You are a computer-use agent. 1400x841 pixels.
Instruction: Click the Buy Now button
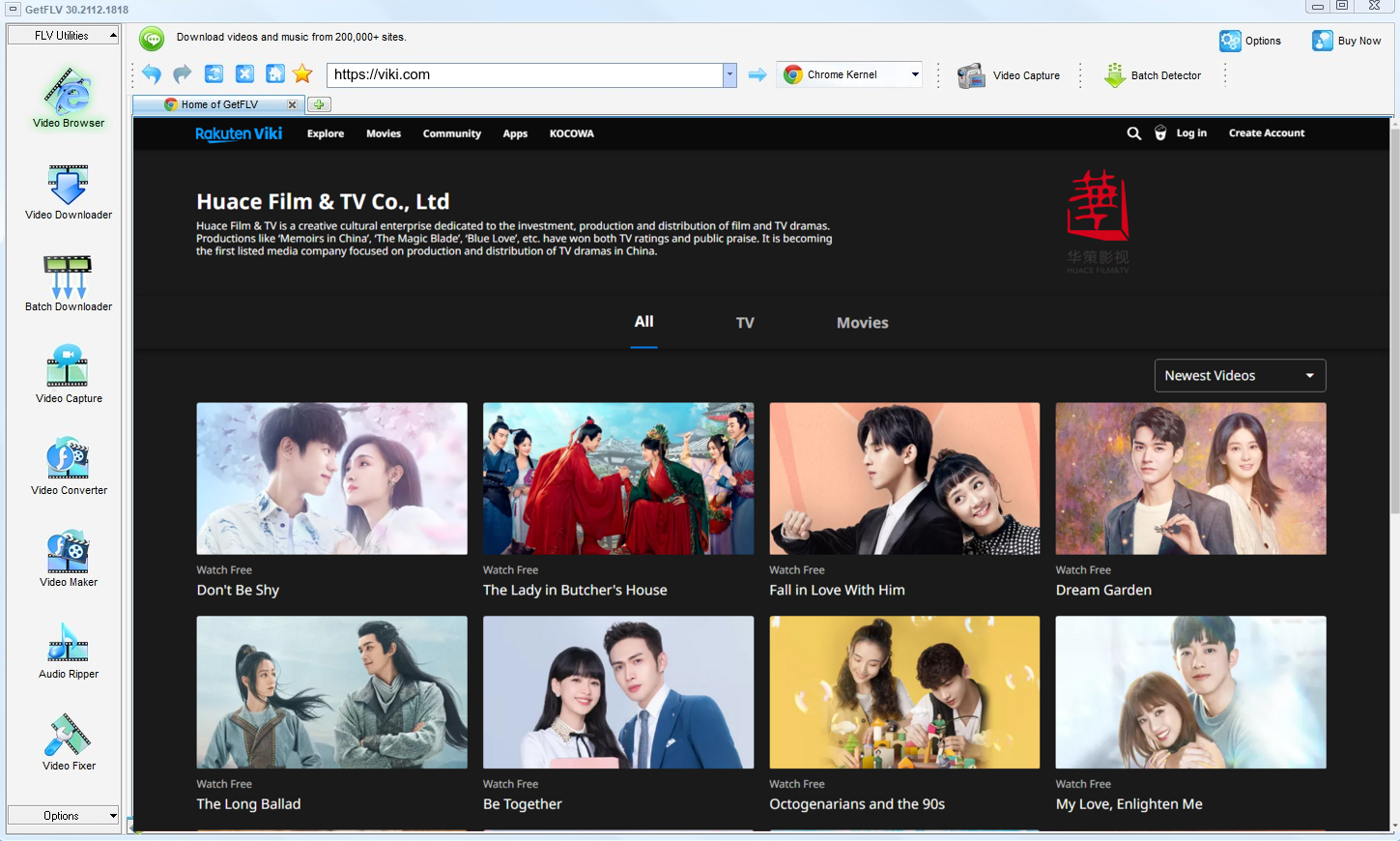[1346, 41]
